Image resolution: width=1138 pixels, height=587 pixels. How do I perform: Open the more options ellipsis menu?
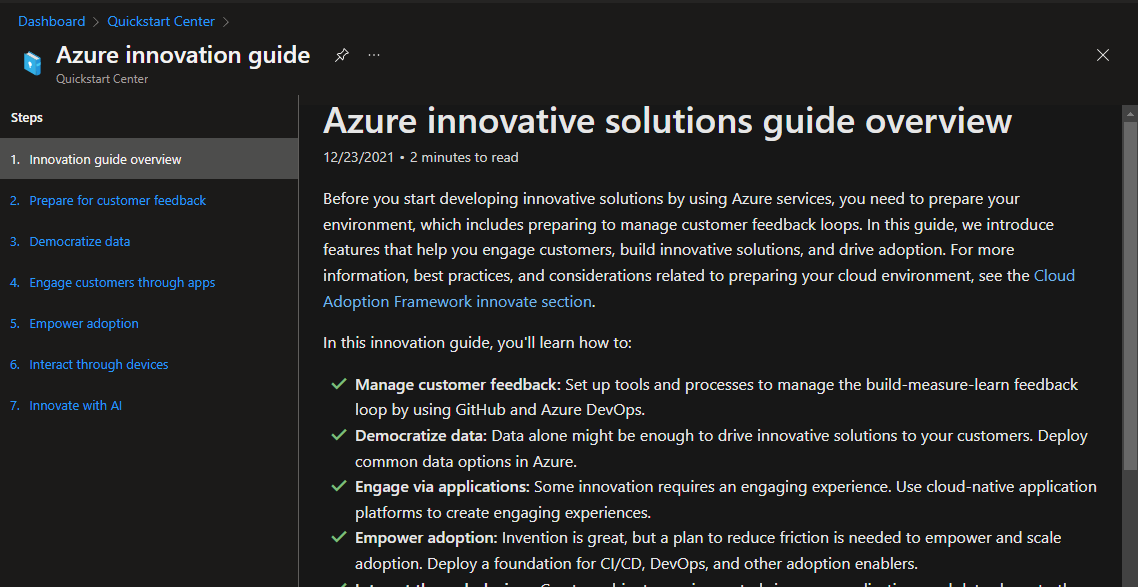click(374, 55)
